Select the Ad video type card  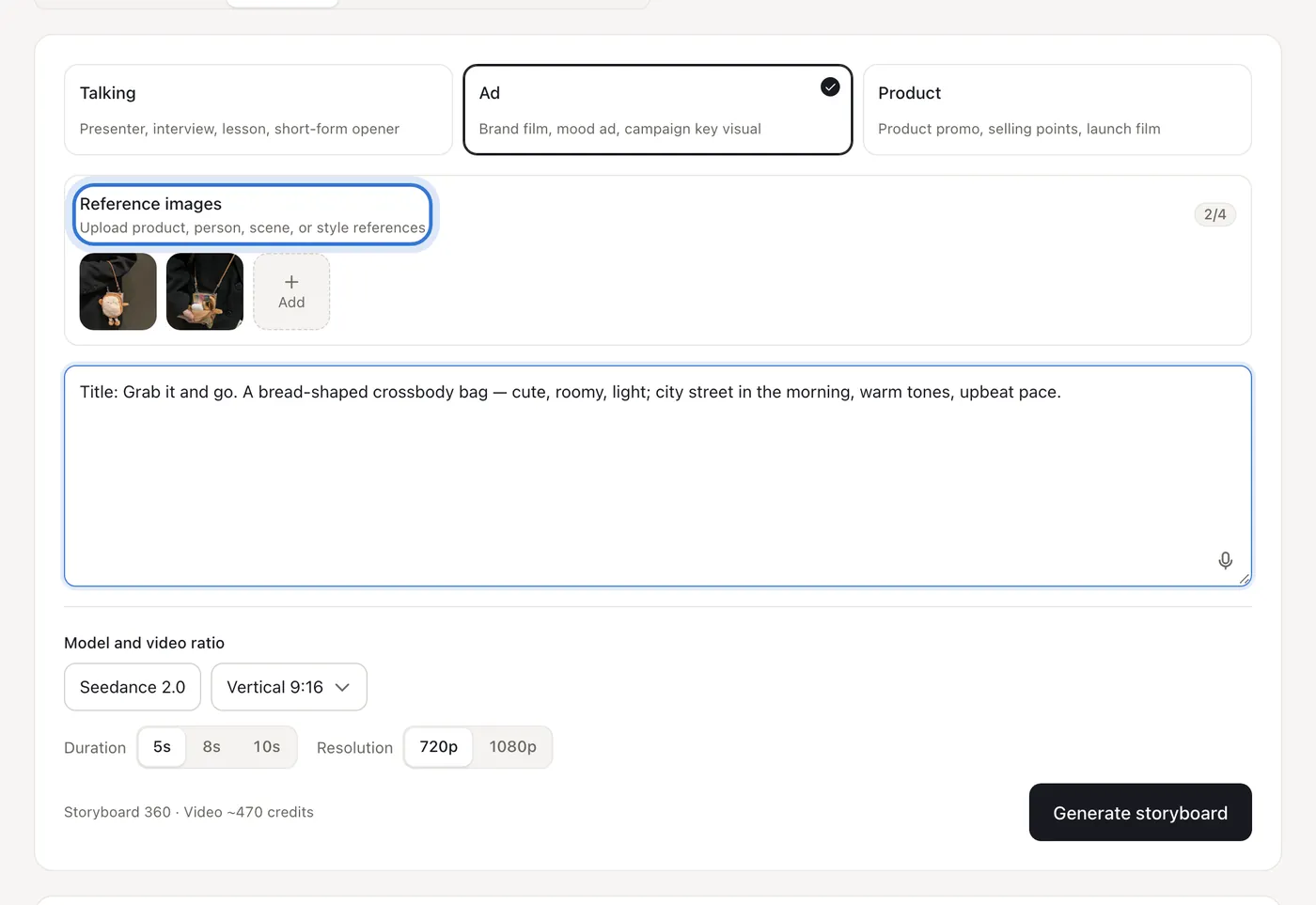[x=658, y=110]
